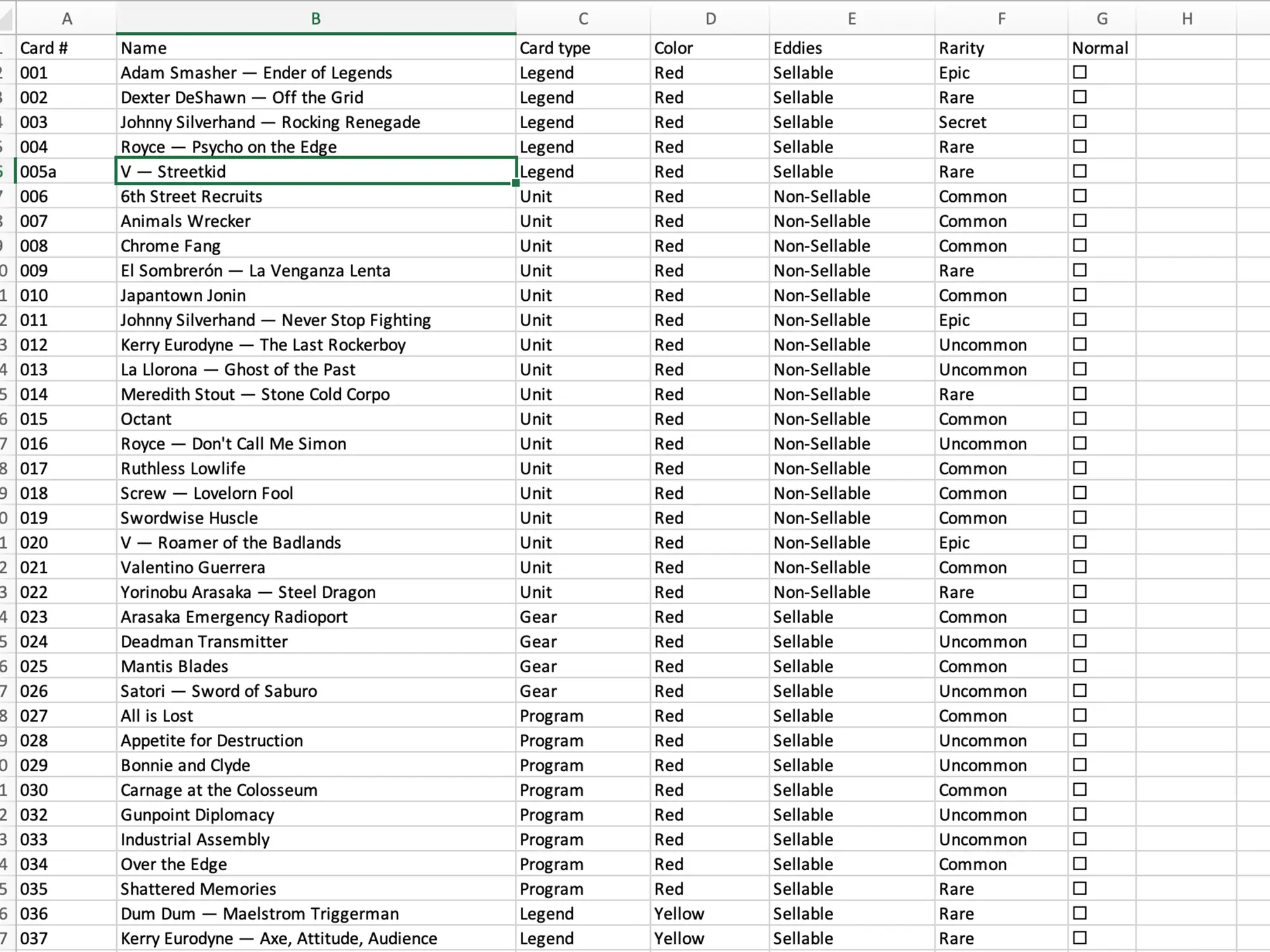Viewport: 1270px width, 952px height.
Task: Click the 'Name' header cell
Action: click(x=316, y=48)
